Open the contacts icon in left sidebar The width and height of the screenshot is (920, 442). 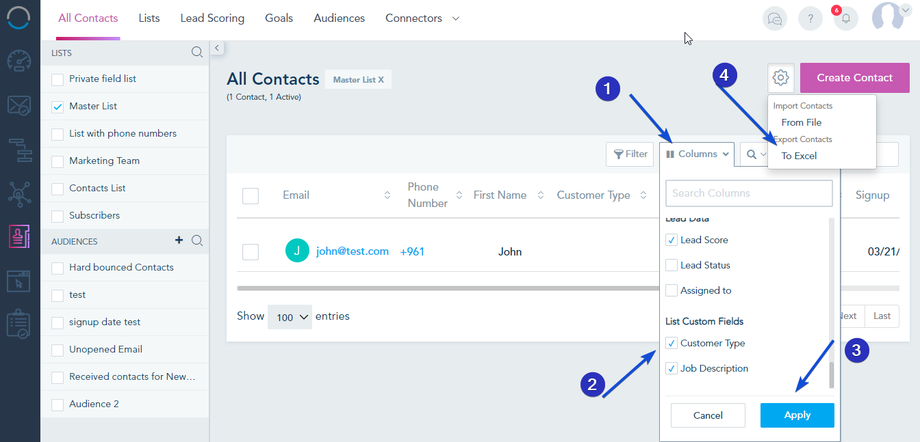pyautogui.click(x=20, y=236)
